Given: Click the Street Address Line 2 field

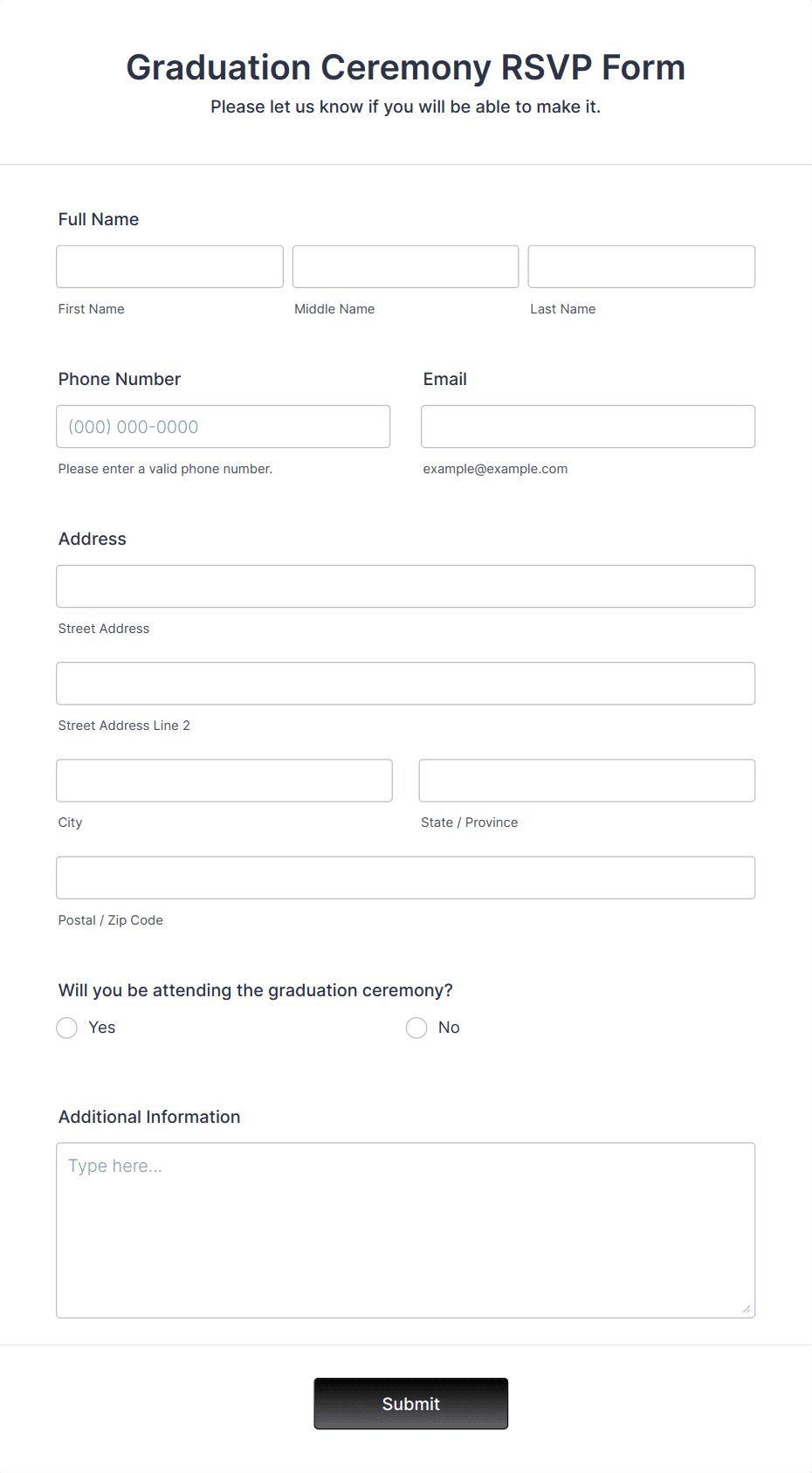Looking at the screenshot, I should 406,683.
